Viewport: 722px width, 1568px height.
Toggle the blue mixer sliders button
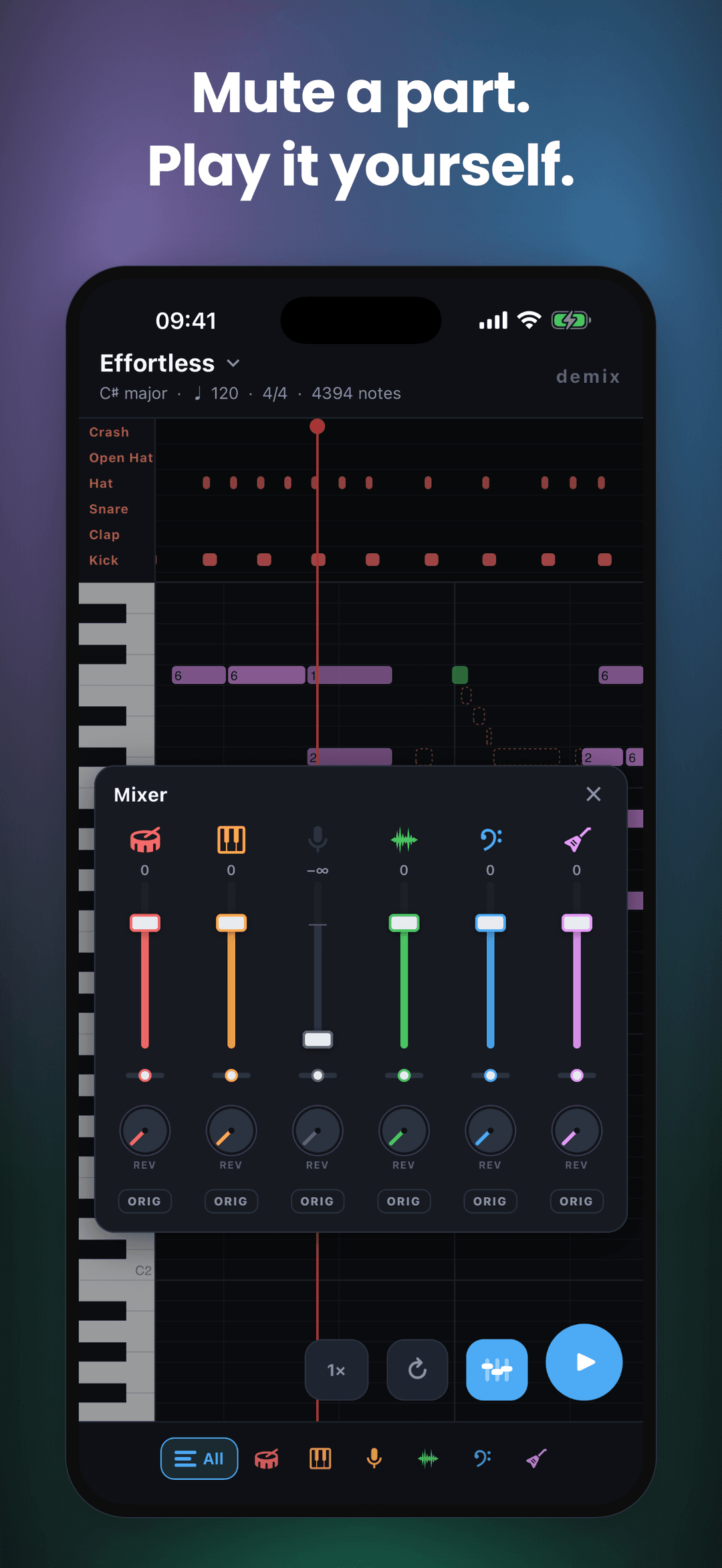pyautogui.click(x=497, y=1370)
